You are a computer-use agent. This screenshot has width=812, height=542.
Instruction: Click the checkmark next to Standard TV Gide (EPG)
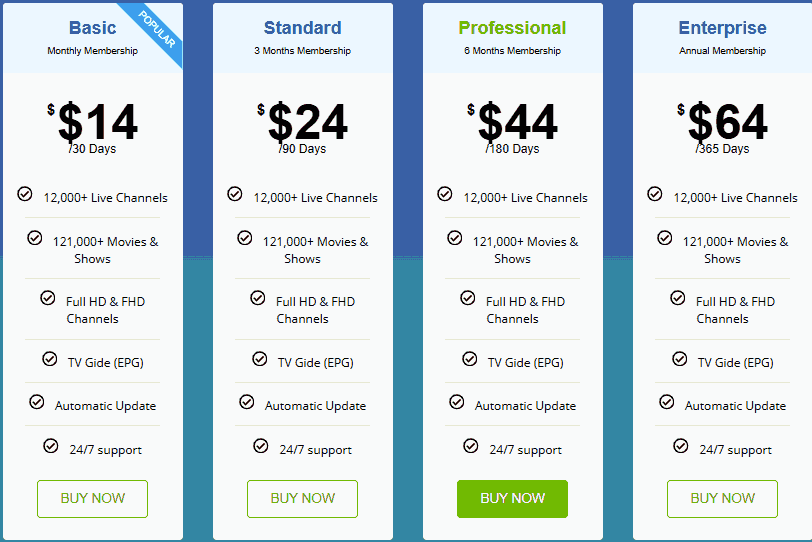point(260,358)
